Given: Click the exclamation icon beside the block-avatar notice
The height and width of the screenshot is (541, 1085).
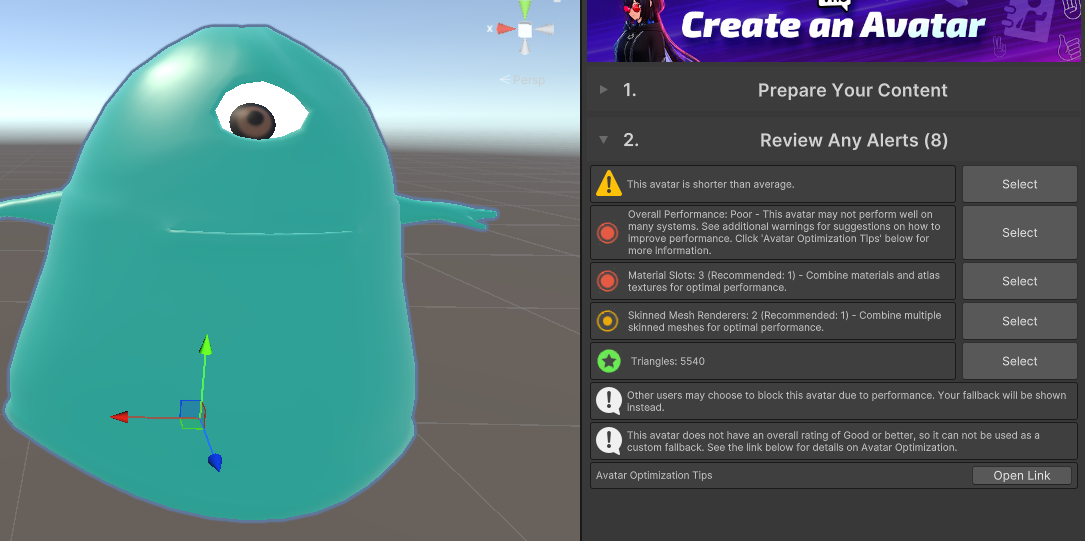Looking at the screenshot, I should [x=608, y=401].
